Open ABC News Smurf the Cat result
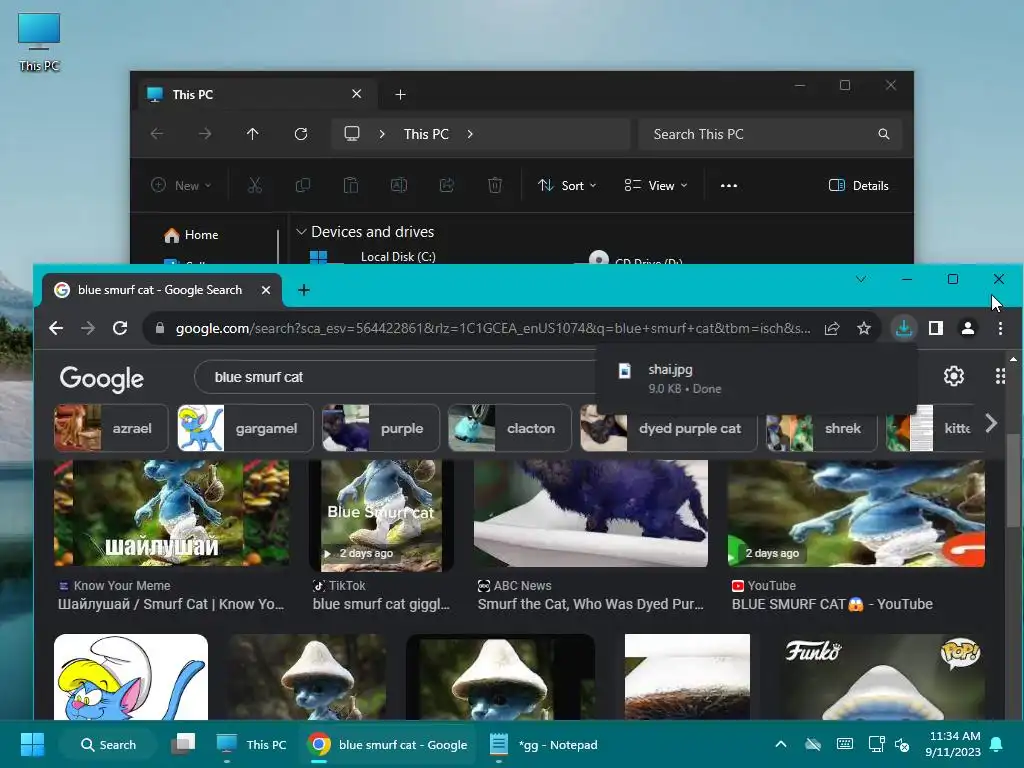This screenshot has height=768, width=1024. click(x=591, y=604)
